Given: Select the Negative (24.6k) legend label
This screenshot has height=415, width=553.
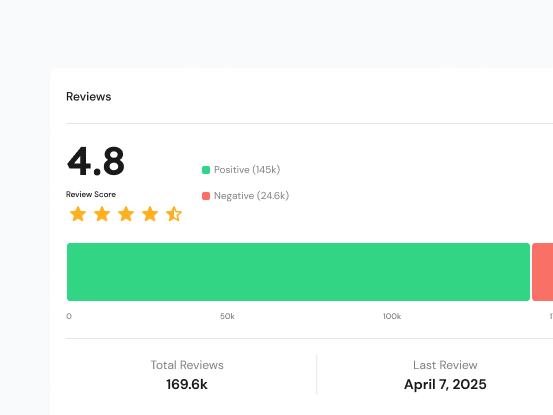Looking at the screenshot, I should click(x=251, y=196).
